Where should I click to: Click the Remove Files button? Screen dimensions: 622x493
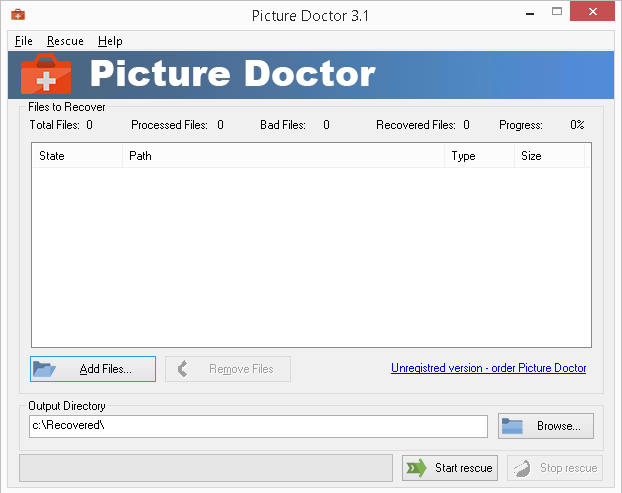228,369
